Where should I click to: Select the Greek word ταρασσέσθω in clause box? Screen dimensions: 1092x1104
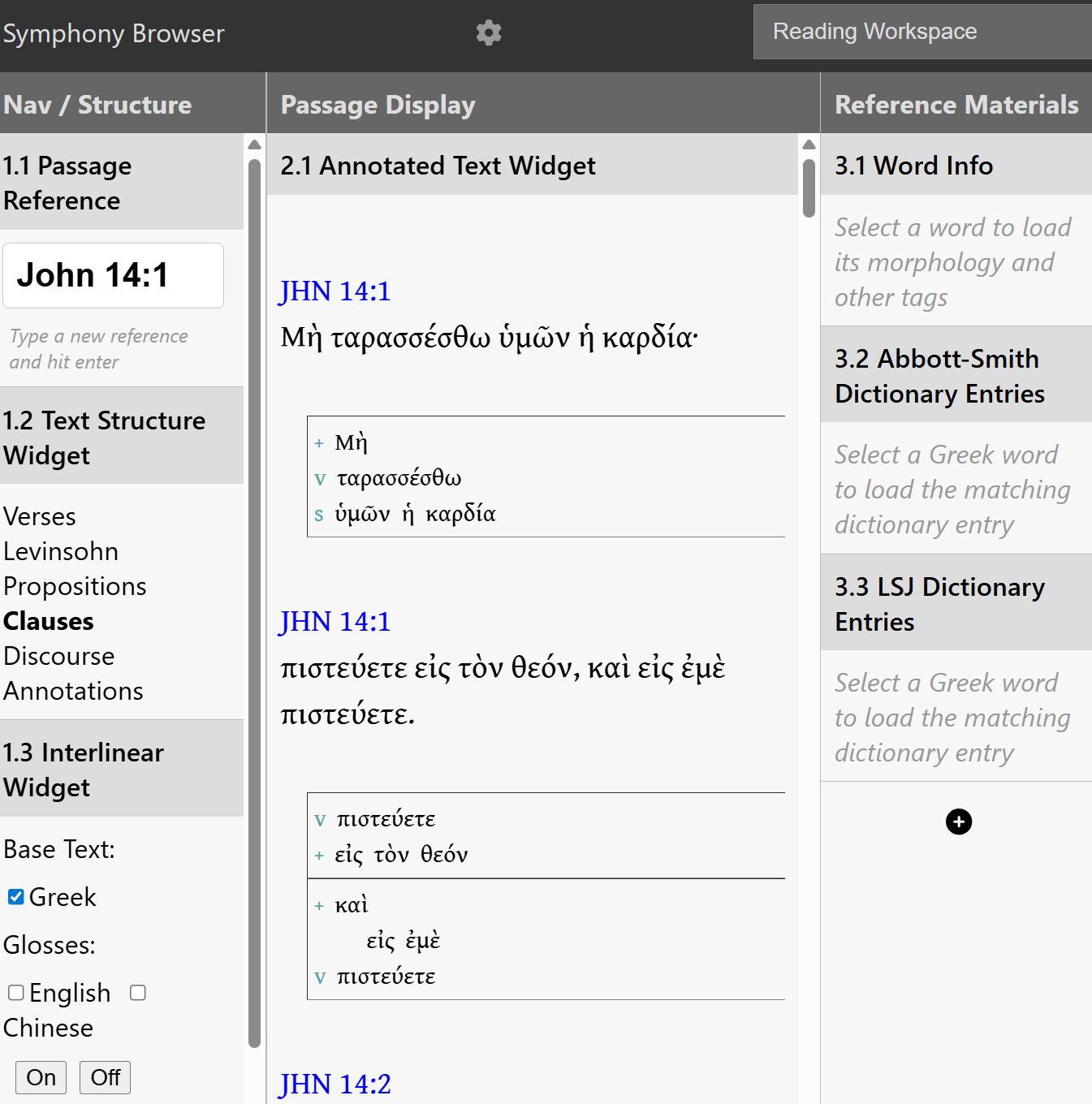pyautogui.click(x=399, y=478)
